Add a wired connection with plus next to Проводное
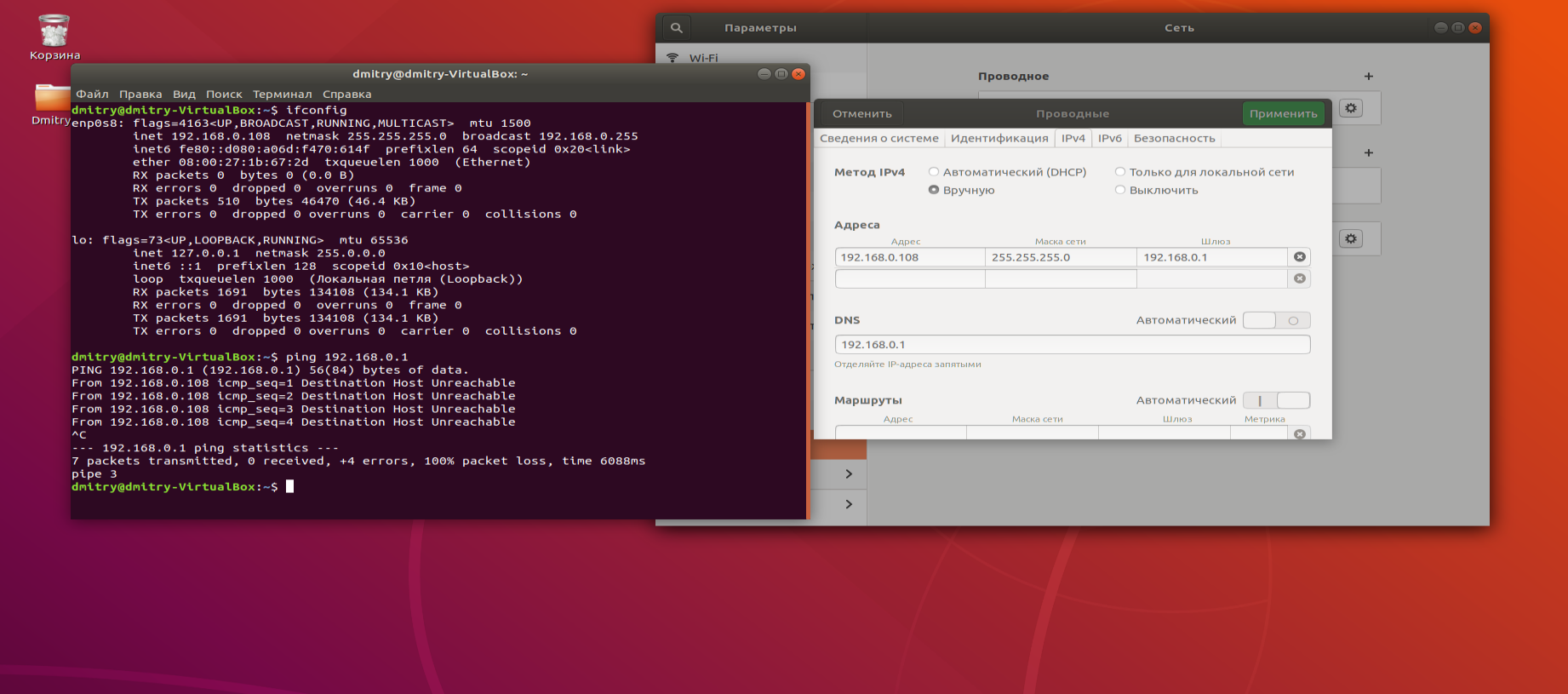This screenshot has height=694, width=1568. click(1369, 76)
